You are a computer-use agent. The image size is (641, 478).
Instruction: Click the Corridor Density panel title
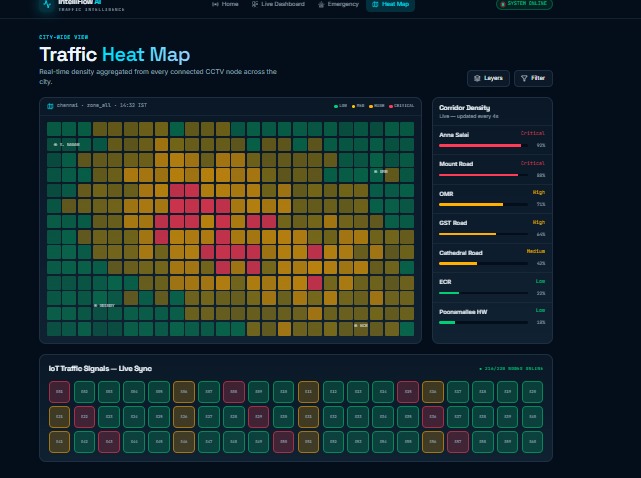click(x=464, y=108)
